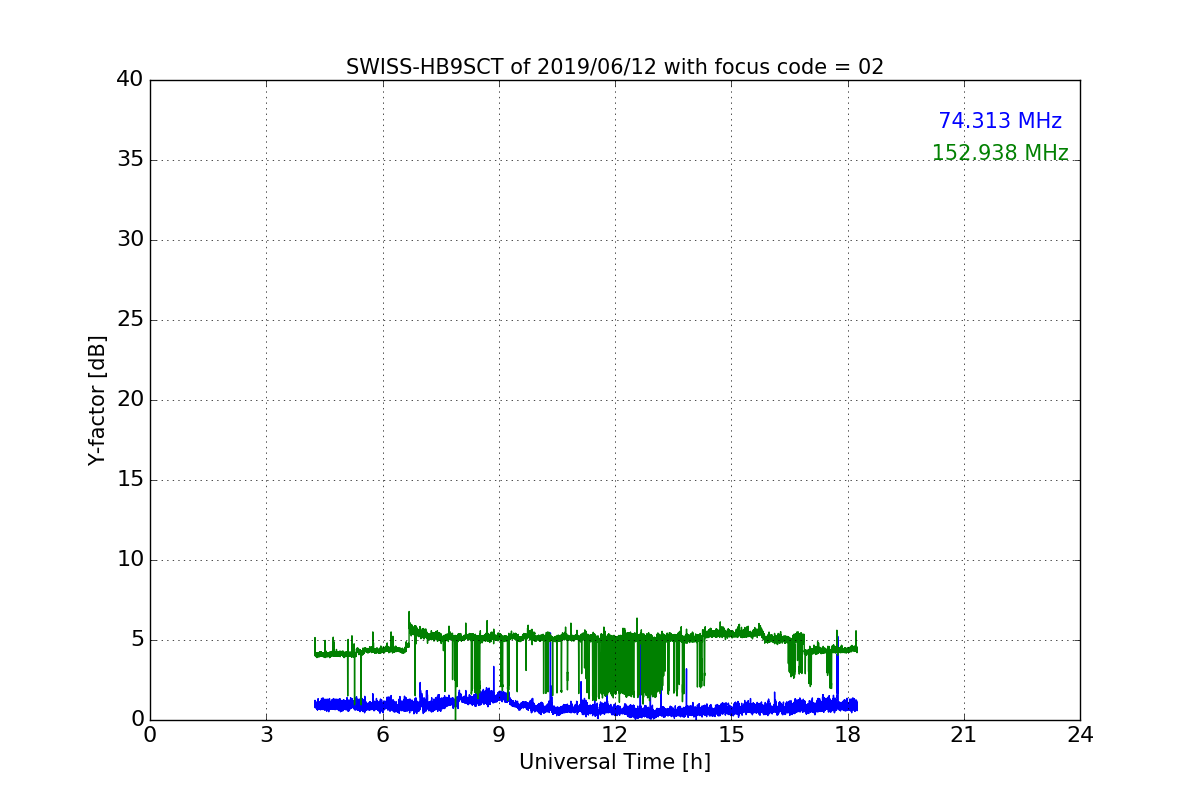
Task: Click the Y-factor [dB] axis label
Action: (97, 400)
